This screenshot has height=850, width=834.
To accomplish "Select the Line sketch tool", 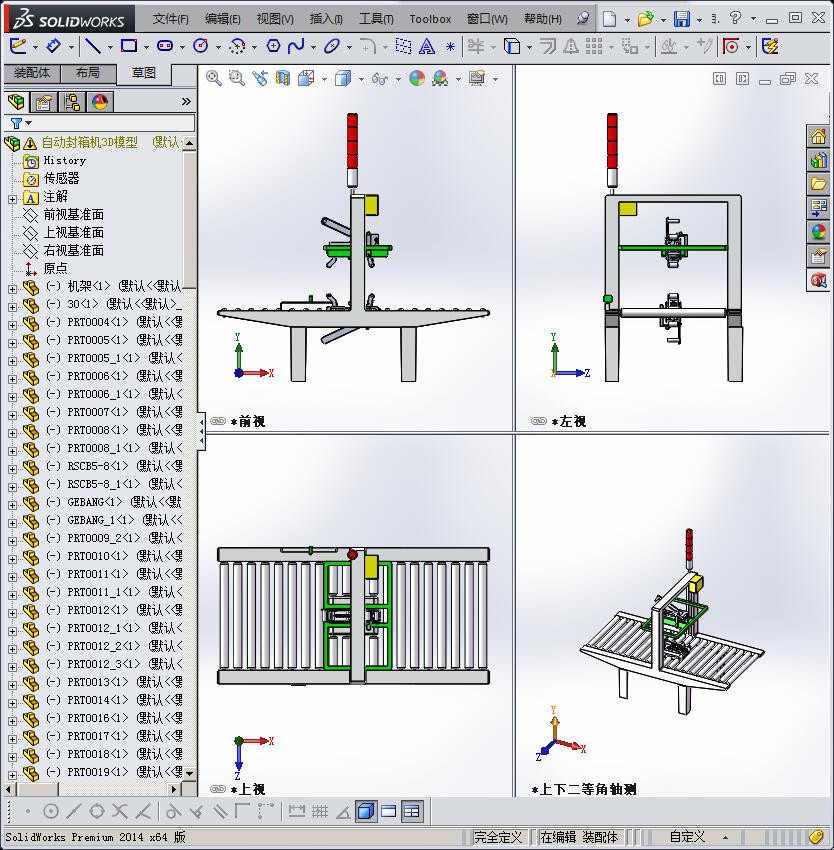I will coord(93,46).
